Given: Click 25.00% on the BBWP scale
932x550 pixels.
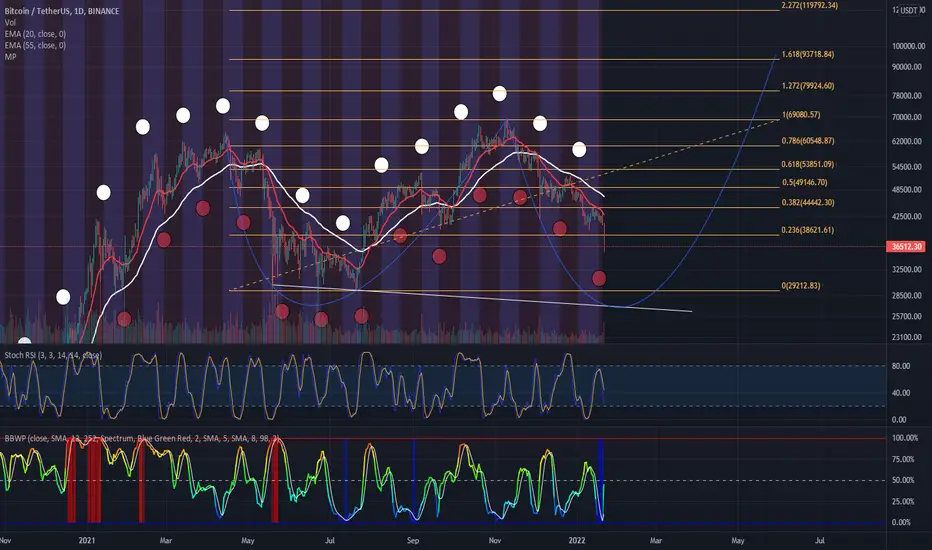Looking at the screenshot, I should point(903,501).
